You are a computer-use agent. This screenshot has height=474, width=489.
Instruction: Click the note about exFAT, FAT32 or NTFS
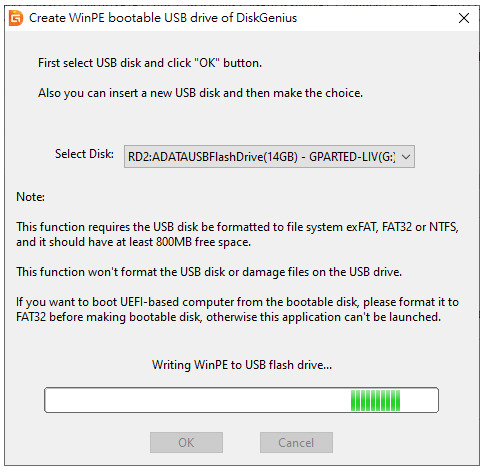[x=237, y=227]
